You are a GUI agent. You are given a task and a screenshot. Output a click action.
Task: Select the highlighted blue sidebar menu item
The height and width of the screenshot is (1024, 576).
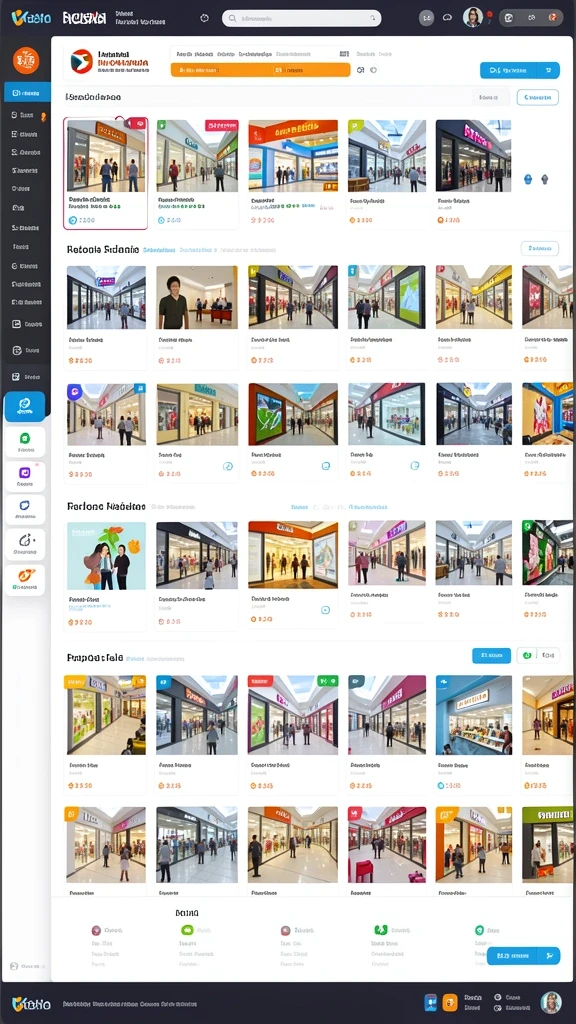27,92
